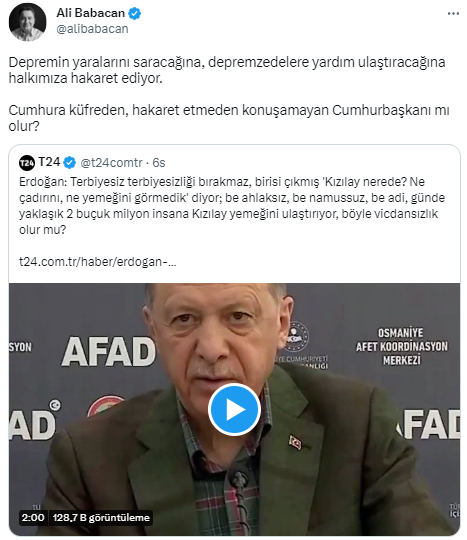This screenshot has height=540, width=467.
Task: Open the t24.com.tr/haber/erdogan link
Action: point(97,262)
